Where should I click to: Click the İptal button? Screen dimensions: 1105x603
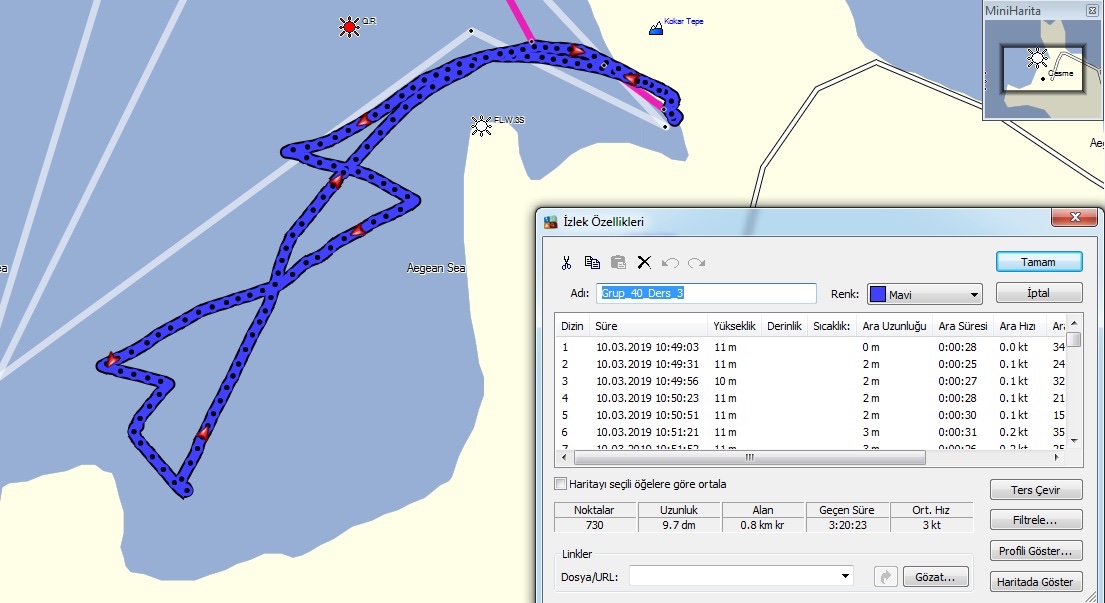pos(1039,293)
